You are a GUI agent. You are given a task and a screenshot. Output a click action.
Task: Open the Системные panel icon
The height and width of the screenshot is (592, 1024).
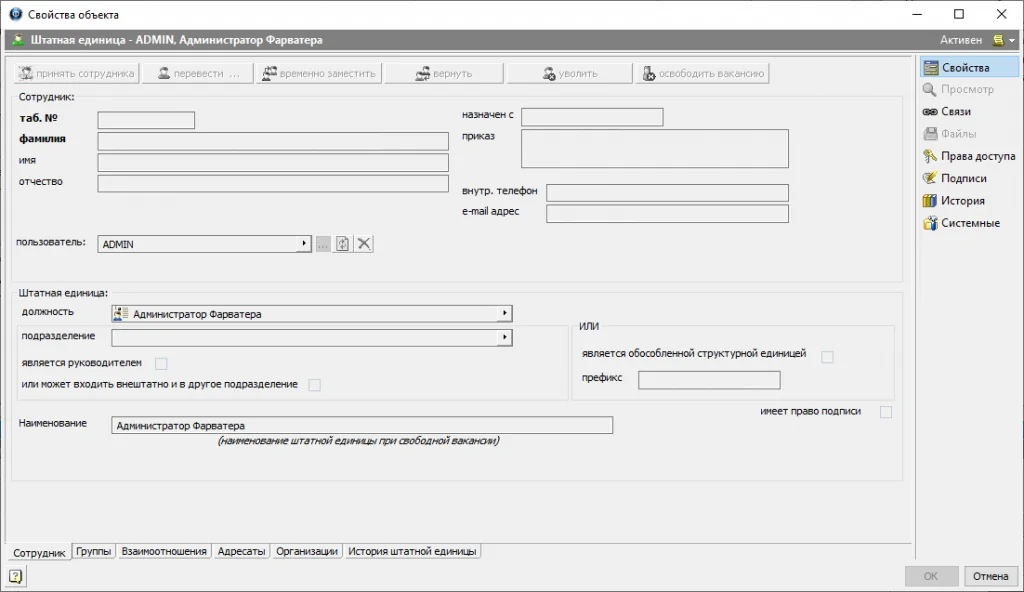pos(929,223)
